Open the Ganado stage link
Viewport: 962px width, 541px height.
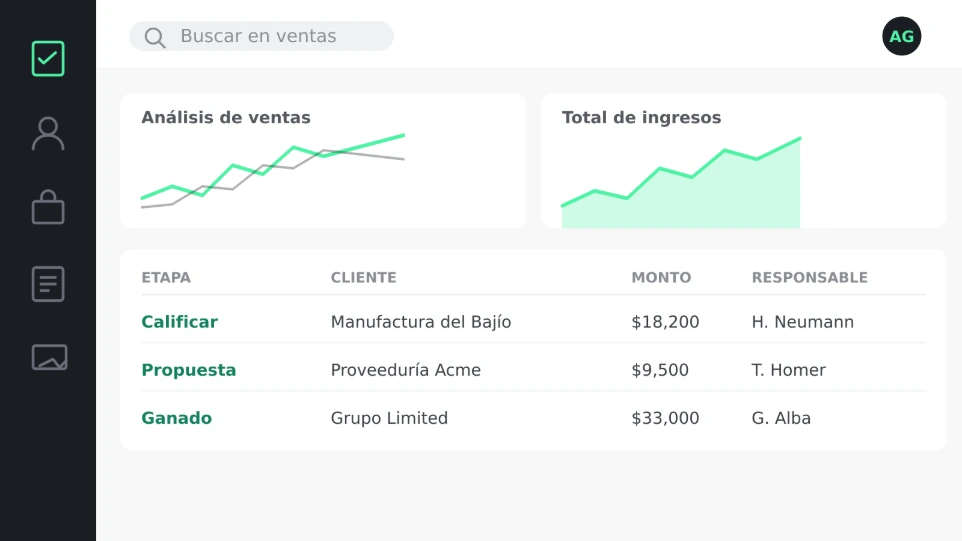[x=176, y=418]
